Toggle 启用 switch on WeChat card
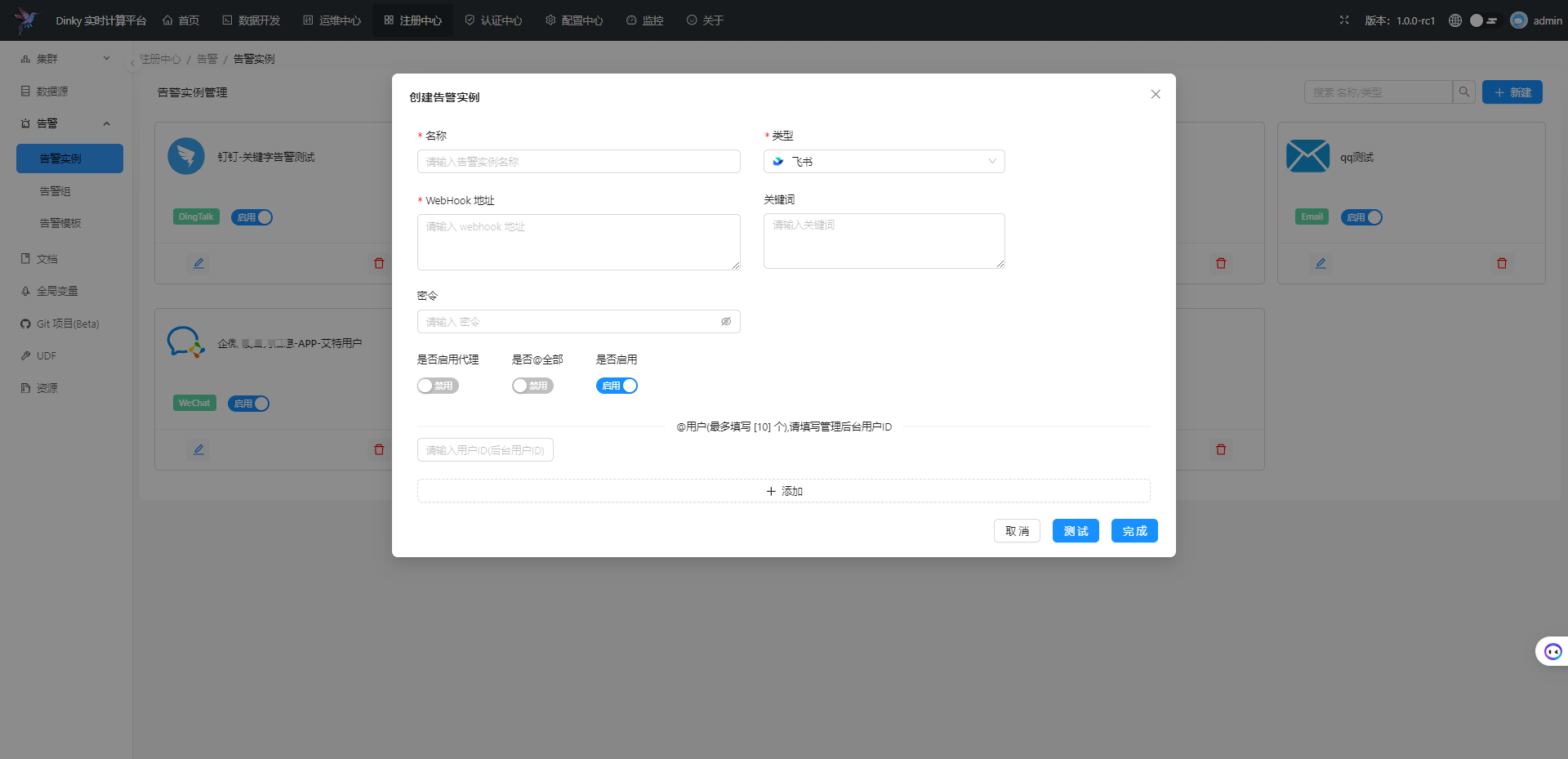This screenshot has width=1568, height=759. point(248,404)
